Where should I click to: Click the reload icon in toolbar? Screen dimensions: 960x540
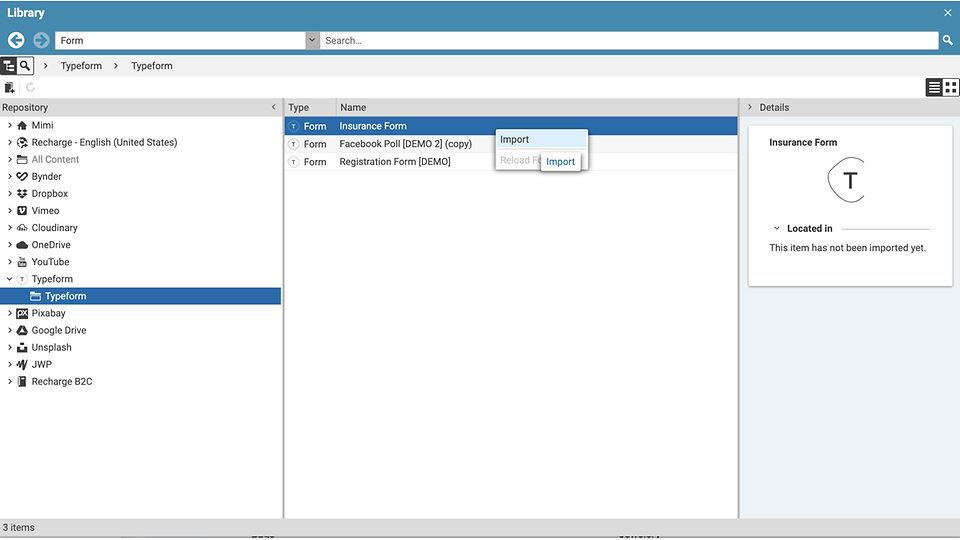coord(30,88)
